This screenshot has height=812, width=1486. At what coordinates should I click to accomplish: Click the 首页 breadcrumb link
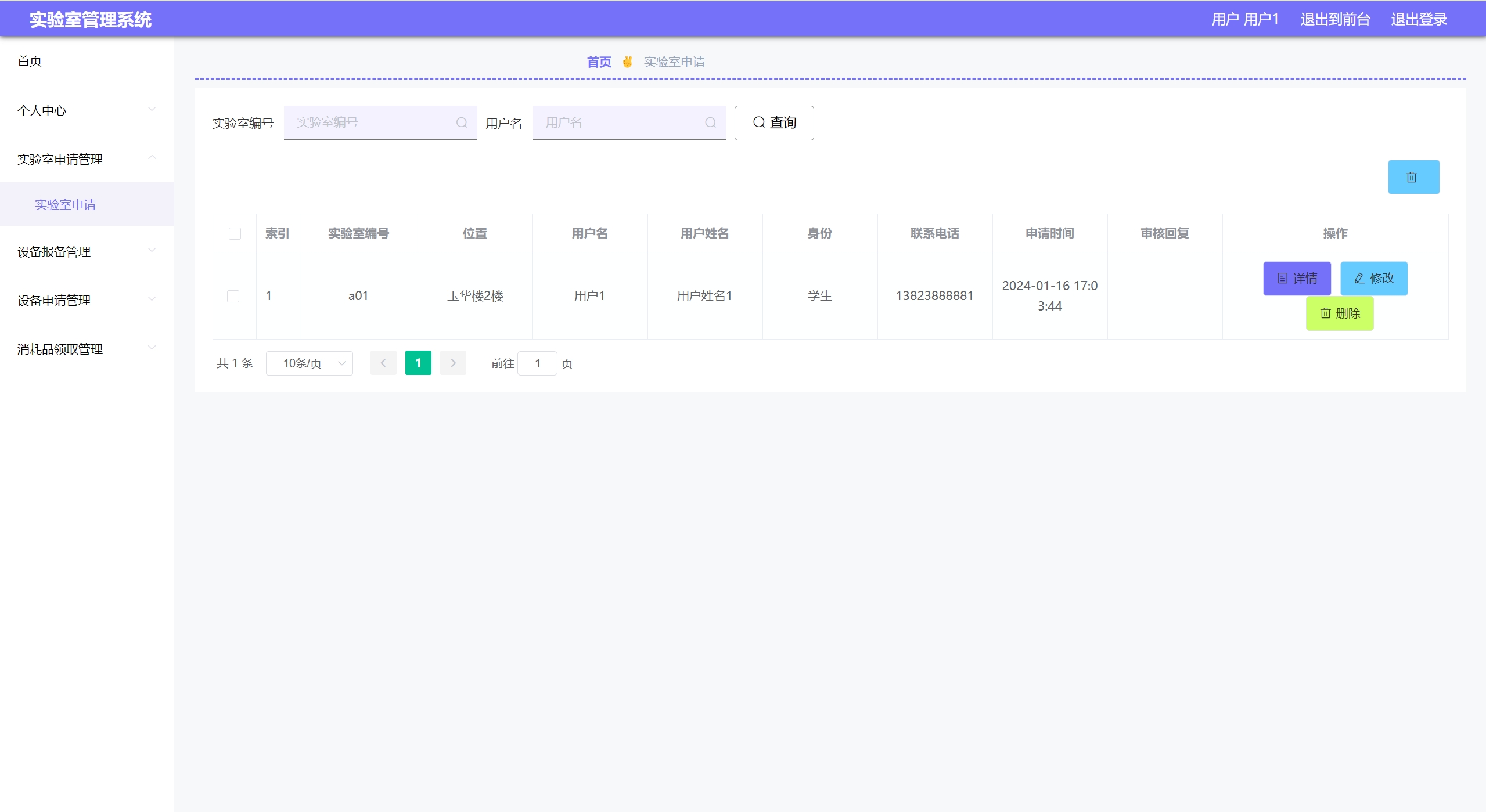tap(599, 62)
